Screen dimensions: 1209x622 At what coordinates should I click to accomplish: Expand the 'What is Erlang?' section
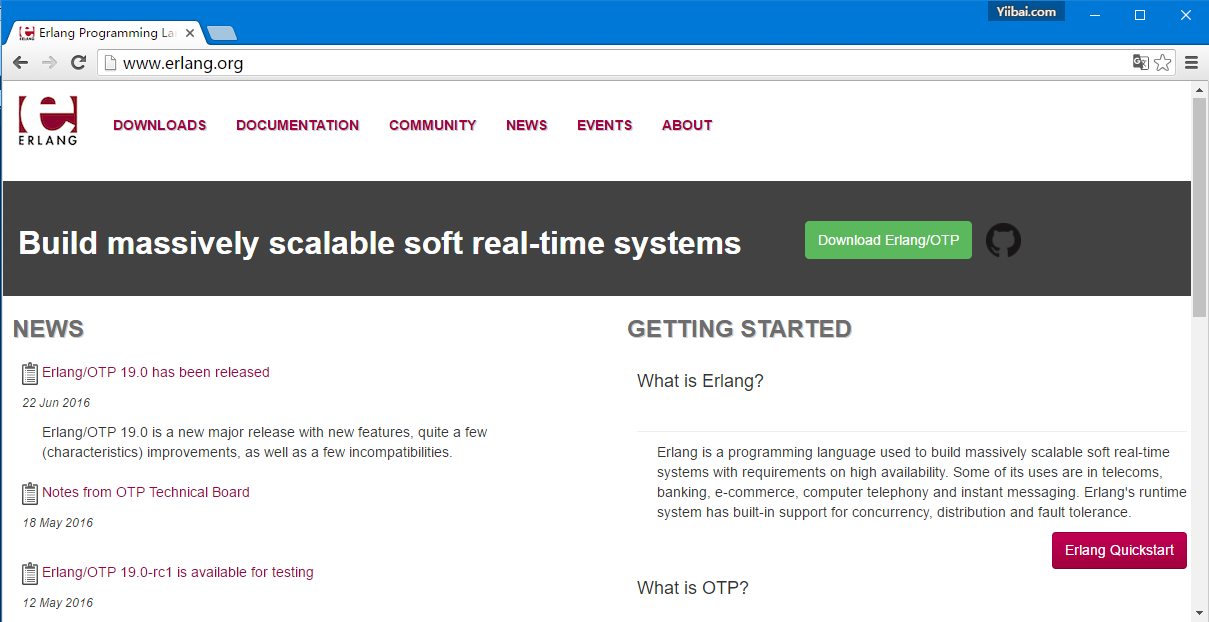[x=700, y=381]
